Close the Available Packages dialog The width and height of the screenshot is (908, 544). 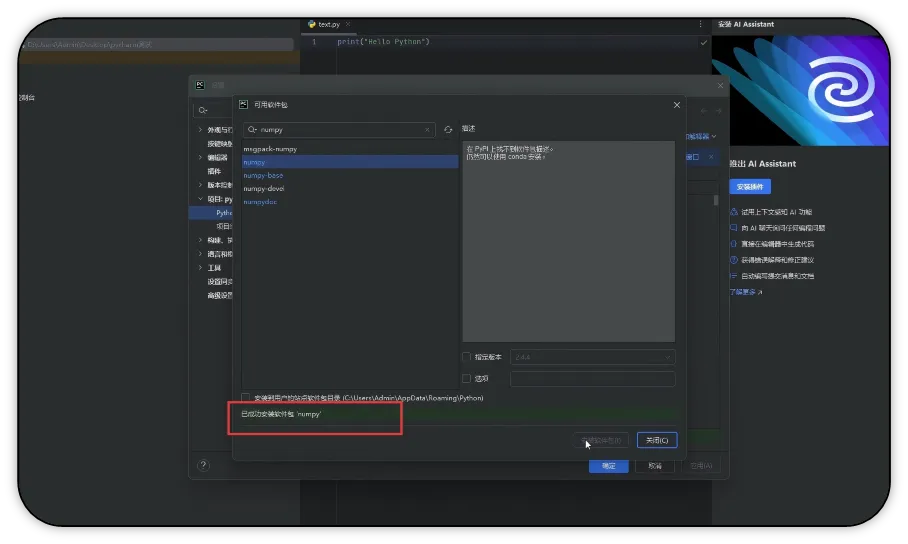pos(676,105)
